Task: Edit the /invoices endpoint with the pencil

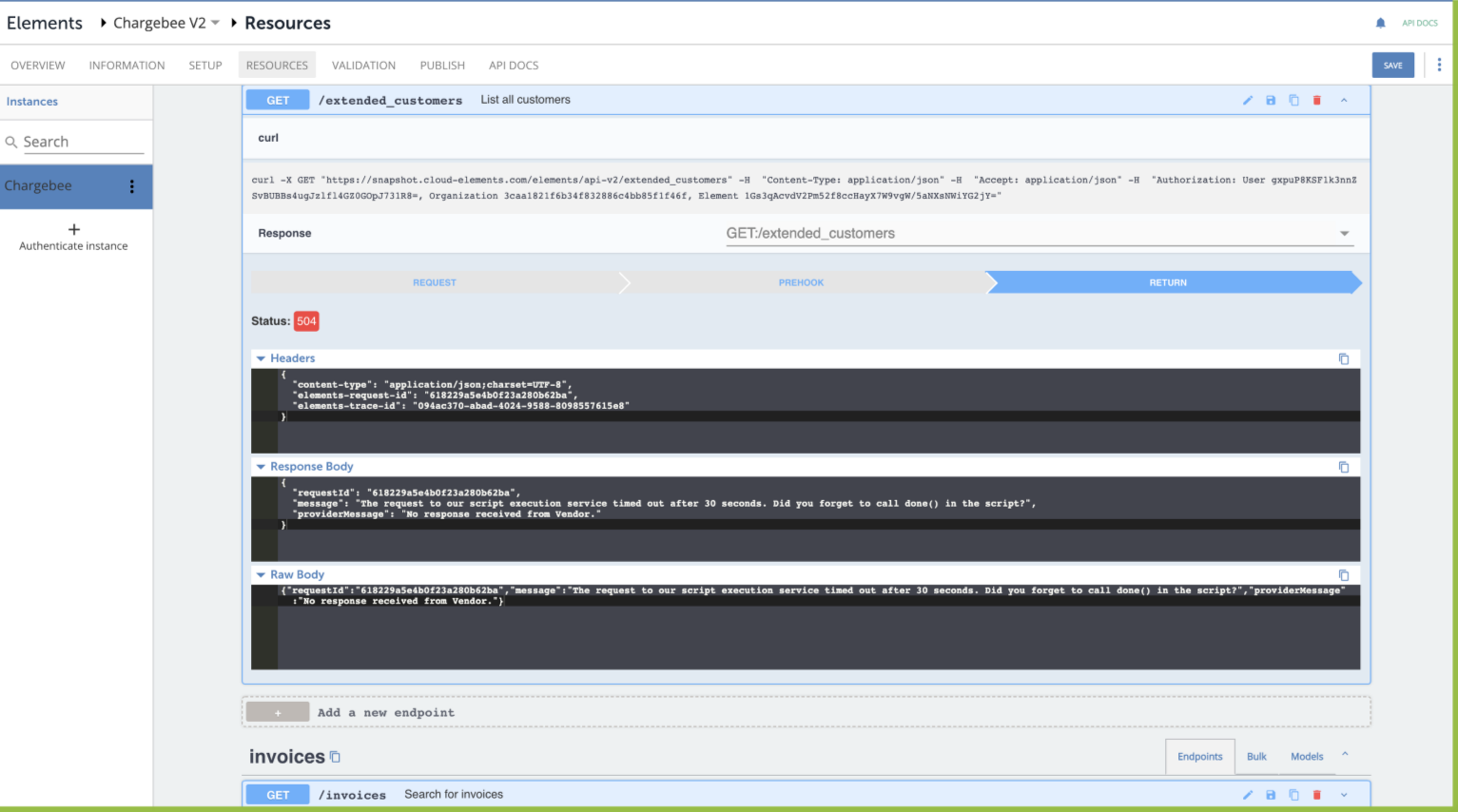Action: point(1248,795)
